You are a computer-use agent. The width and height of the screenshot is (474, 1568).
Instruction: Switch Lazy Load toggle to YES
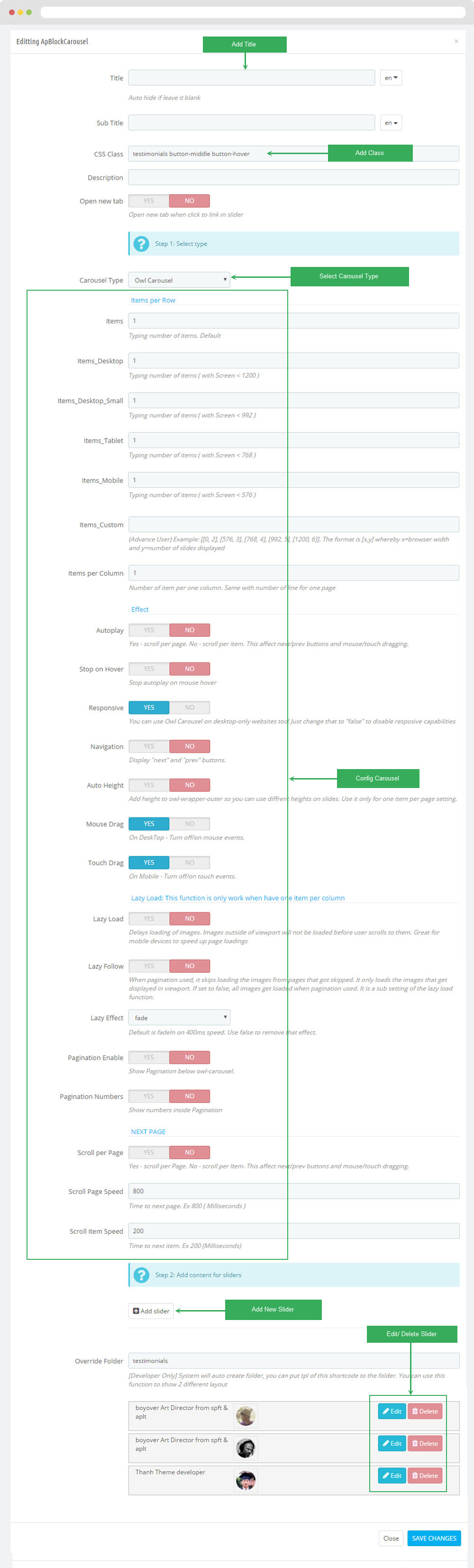point(149,918)
